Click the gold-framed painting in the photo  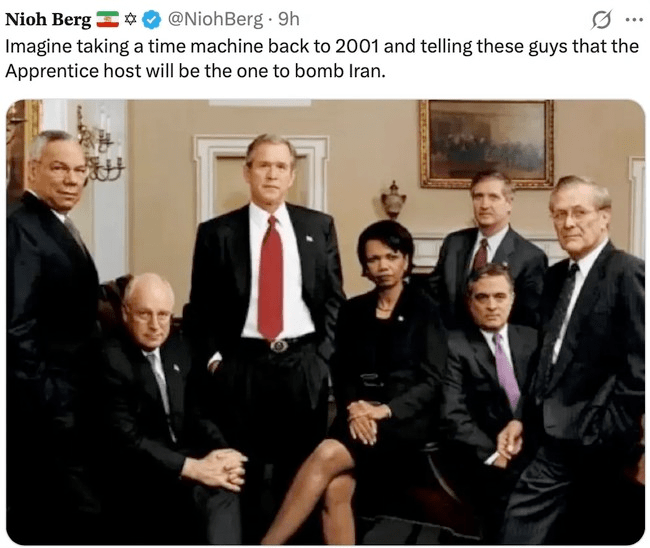click(487, 143)
